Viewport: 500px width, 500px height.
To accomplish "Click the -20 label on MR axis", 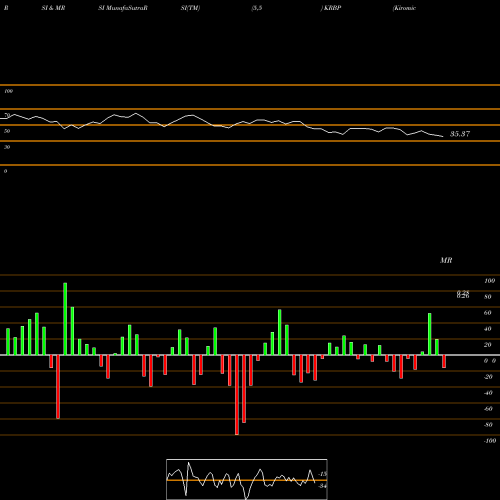I will 488,377.
